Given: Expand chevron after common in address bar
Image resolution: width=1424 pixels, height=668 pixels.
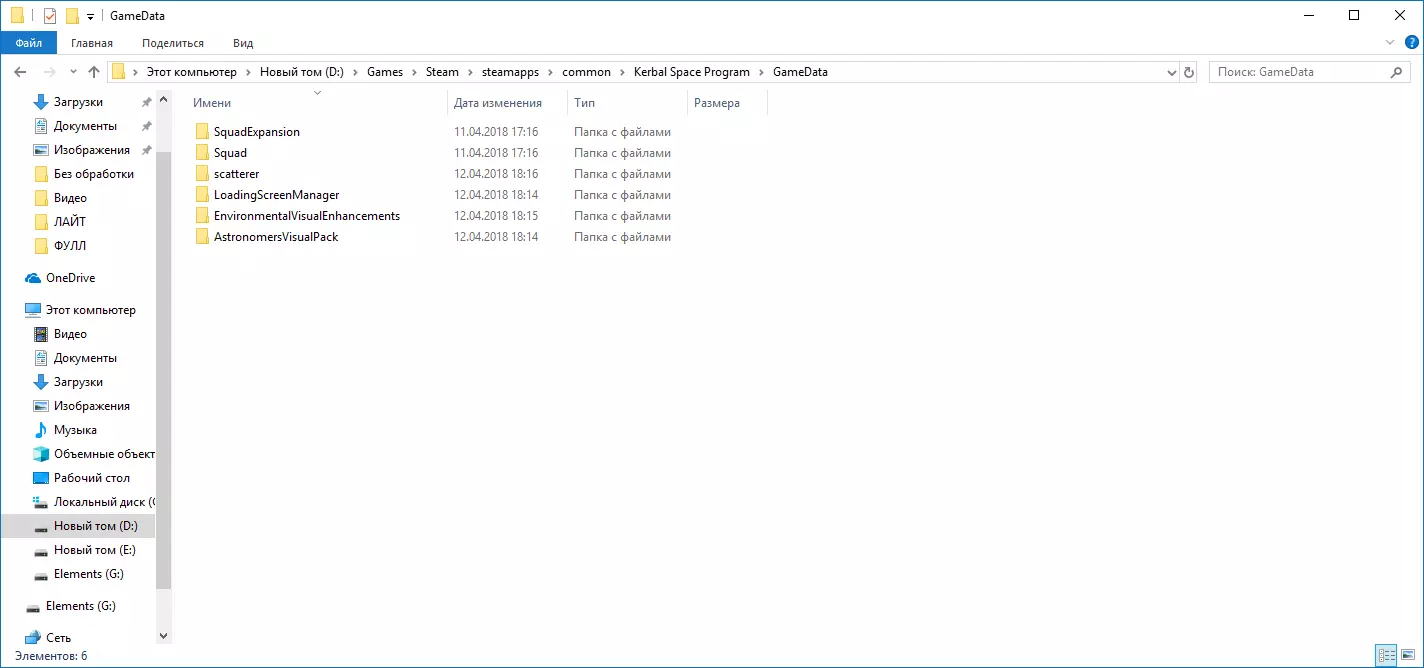Looking at the screenshot, I should (x=622, y=72).
